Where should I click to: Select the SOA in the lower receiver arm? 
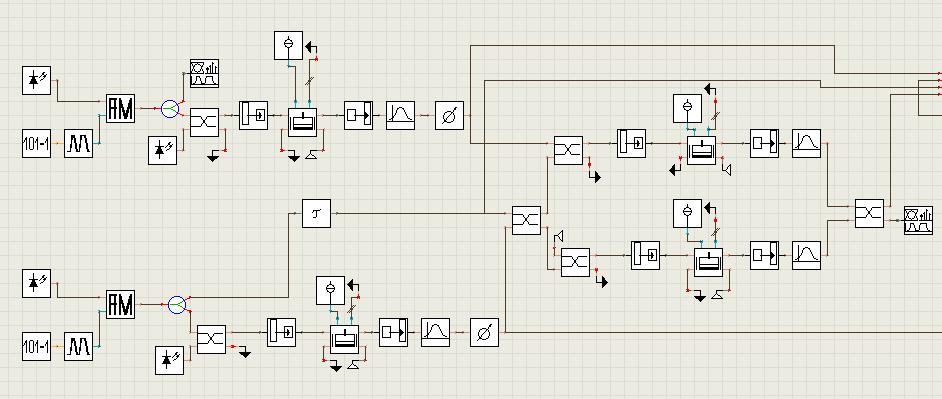(x=708, y=263)
